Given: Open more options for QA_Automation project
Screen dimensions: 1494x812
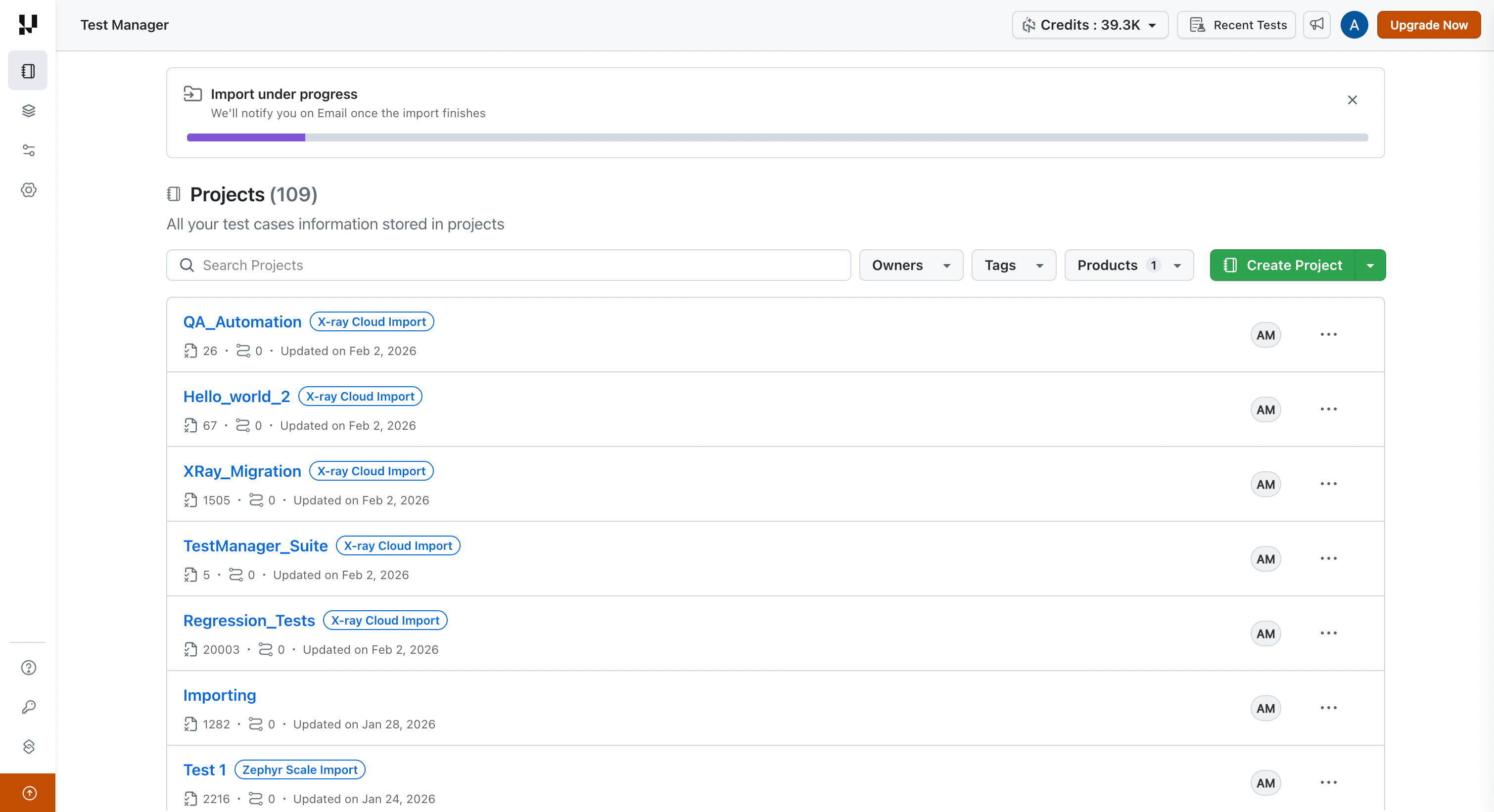Looking at the screenshot, I should pyautogui.click(x=1328, y=334).
